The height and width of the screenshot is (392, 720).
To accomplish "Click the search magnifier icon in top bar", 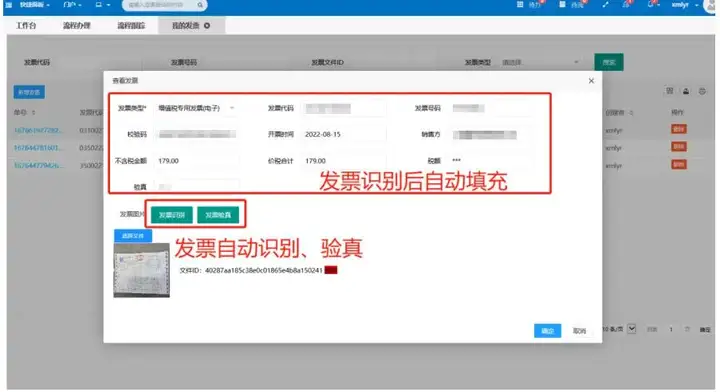I will 200,5.
